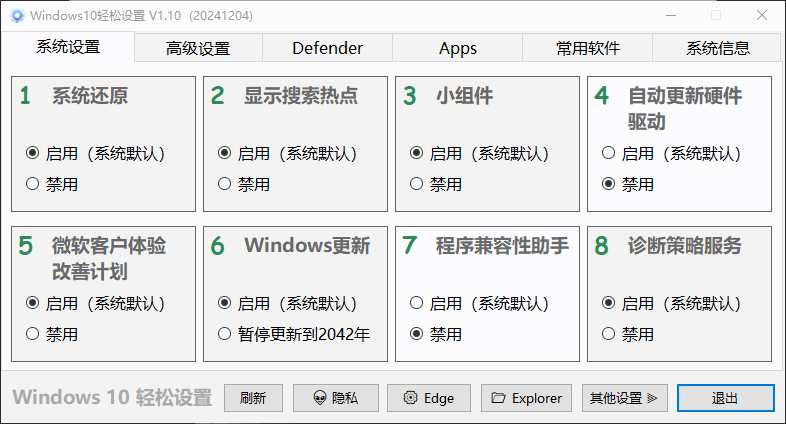Click the folder icon on the Explorer button
This screenshot has height=424, width=786.
coord(498,398)
